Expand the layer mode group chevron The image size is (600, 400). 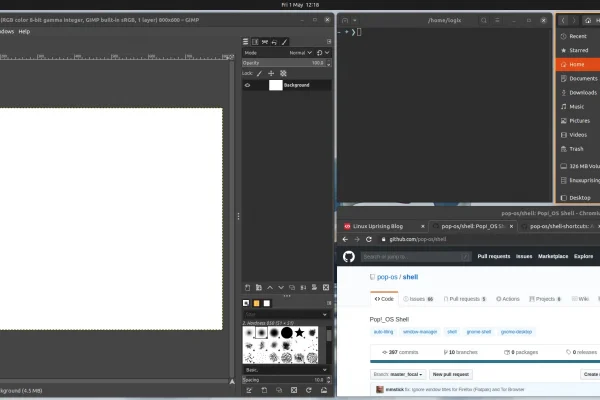[327, 53]
